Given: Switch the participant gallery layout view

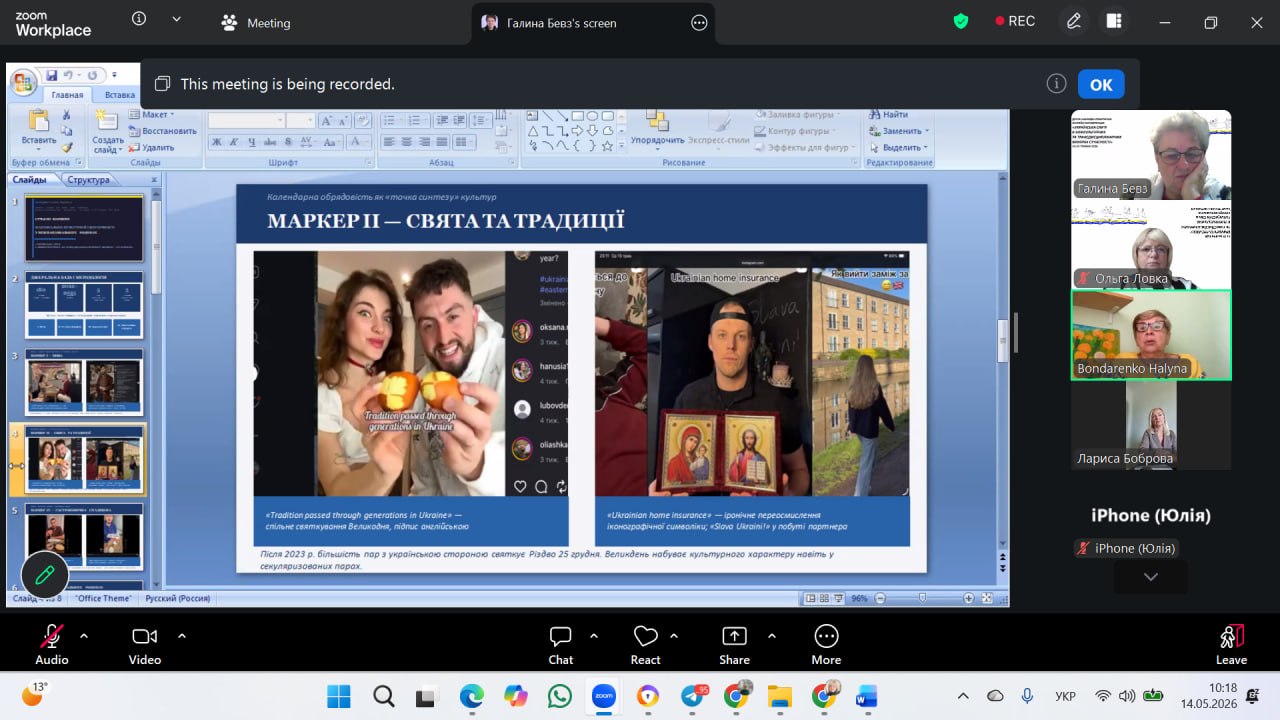Looking at the screenshot, I should tap(1114, 21).
